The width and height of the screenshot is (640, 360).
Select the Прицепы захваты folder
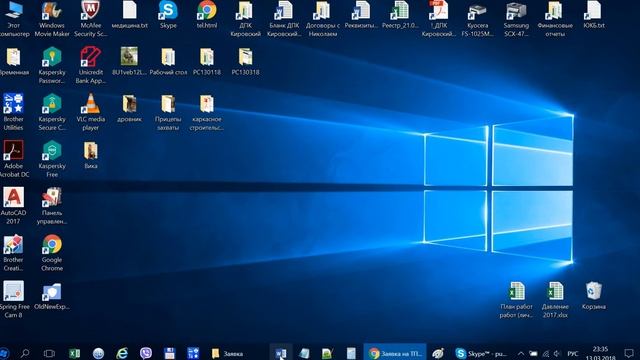point(168,113)
